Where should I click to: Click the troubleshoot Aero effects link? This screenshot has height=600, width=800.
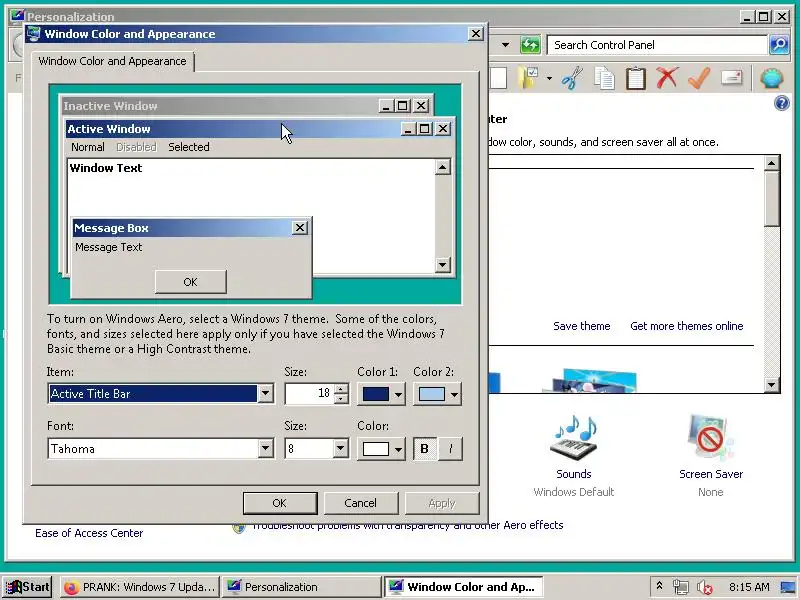407,525
